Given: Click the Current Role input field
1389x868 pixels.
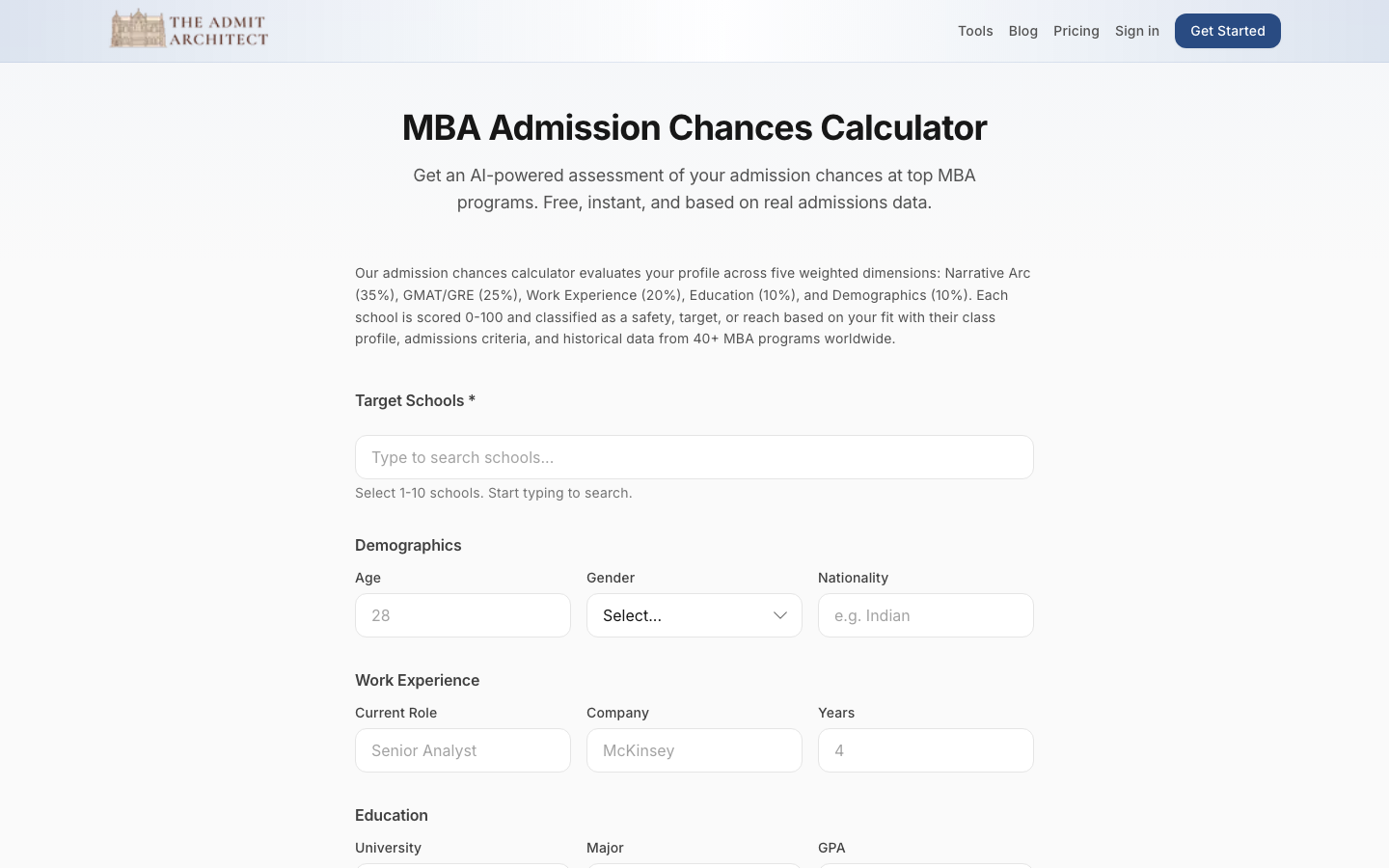Looking at the screenshot, I should (463, 750).
